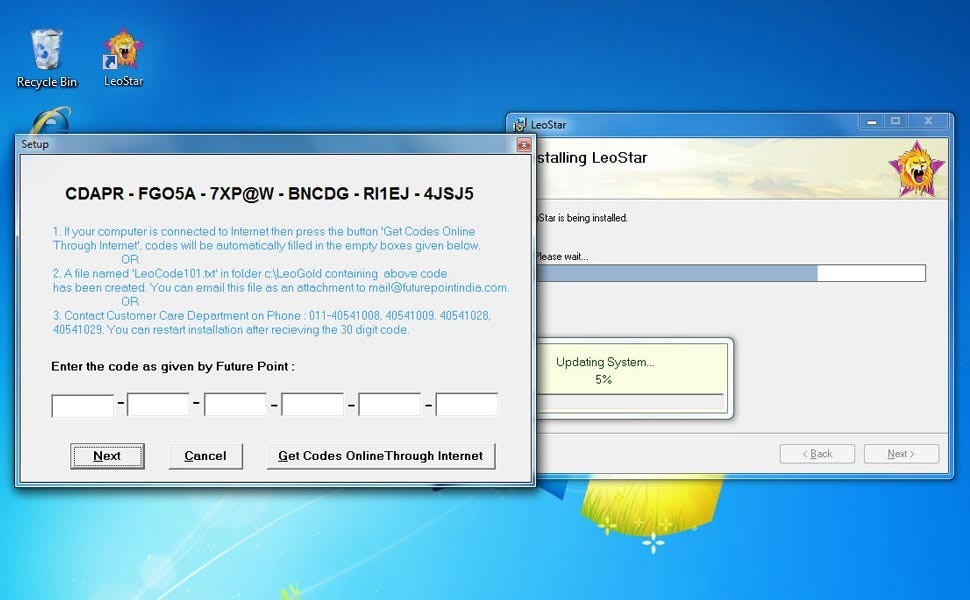Viewport: 970px width, 600px height.
Task: Click Cancel in the Setup dialog
Action: point(205,456)
